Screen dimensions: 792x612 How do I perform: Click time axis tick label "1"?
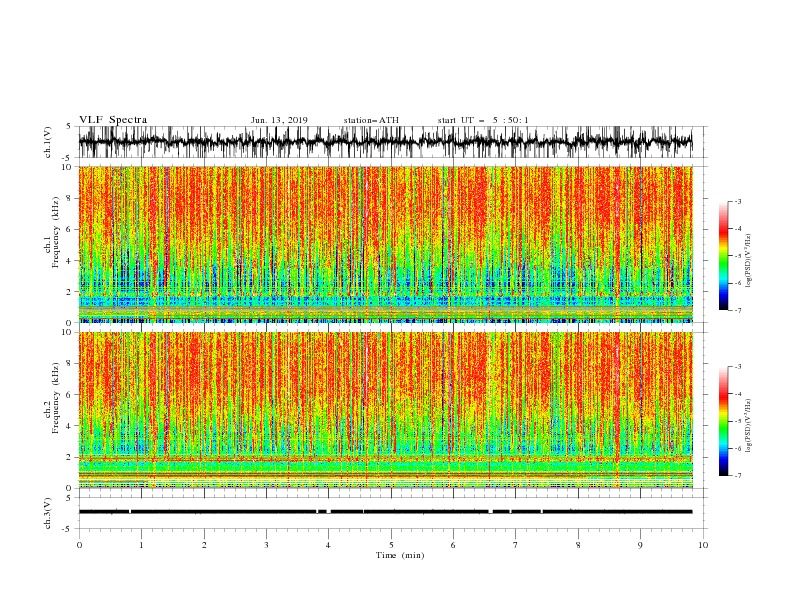point(141,545)
